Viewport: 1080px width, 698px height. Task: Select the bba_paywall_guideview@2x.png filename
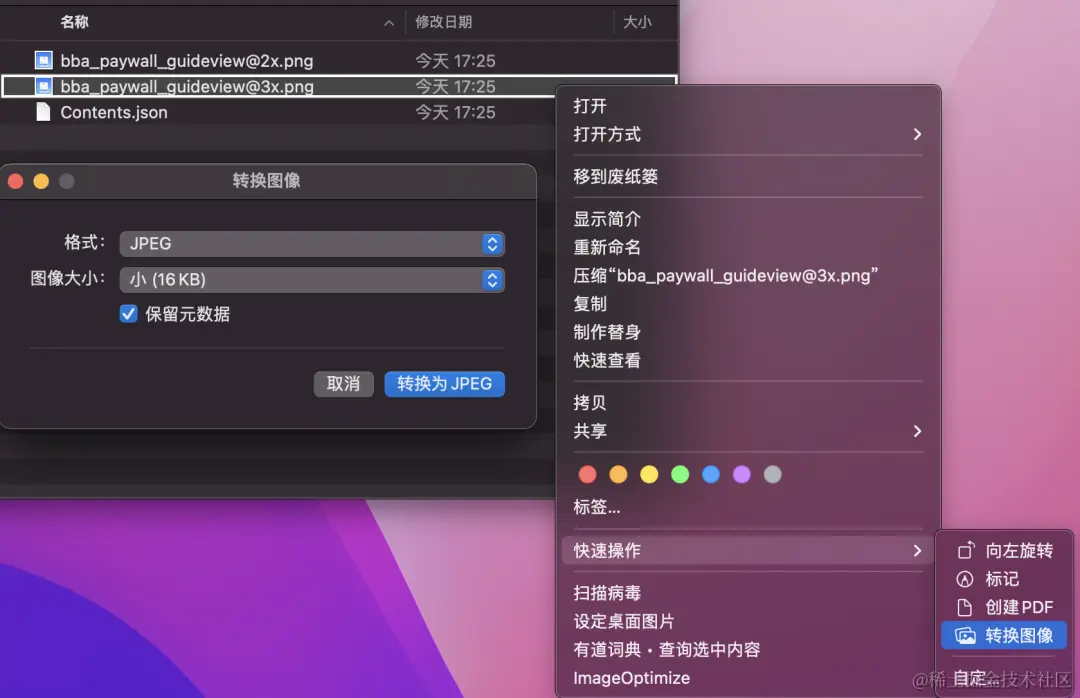[x=187, y=61]
